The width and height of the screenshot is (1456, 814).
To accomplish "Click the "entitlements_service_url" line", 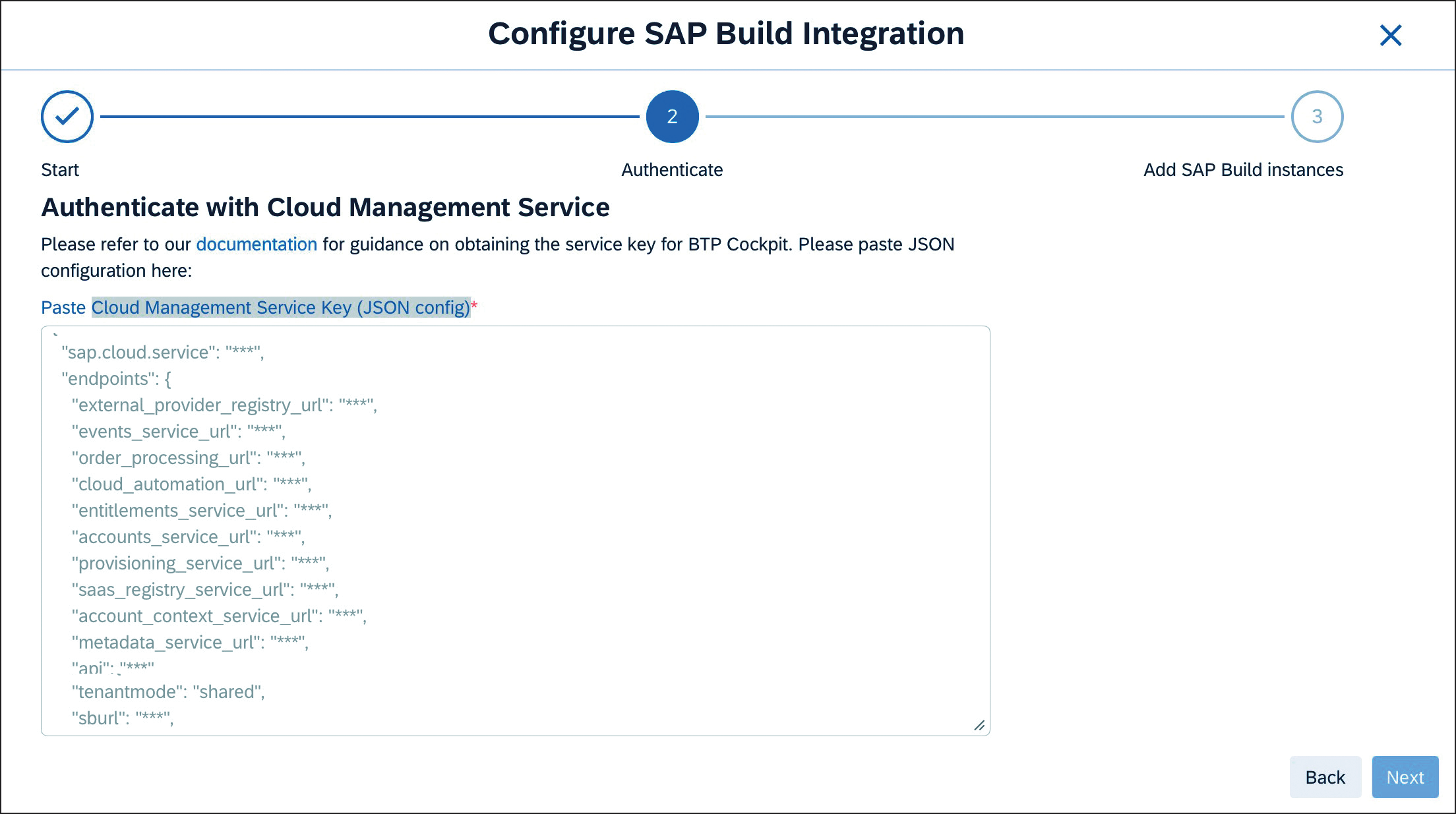I will click(202, 511).
